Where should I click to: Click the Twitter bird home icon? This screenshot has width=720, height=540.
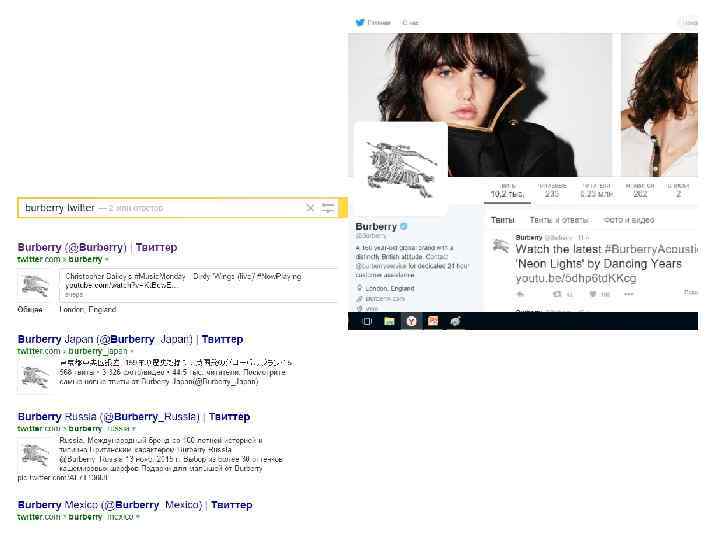click(x=360, y=22)
